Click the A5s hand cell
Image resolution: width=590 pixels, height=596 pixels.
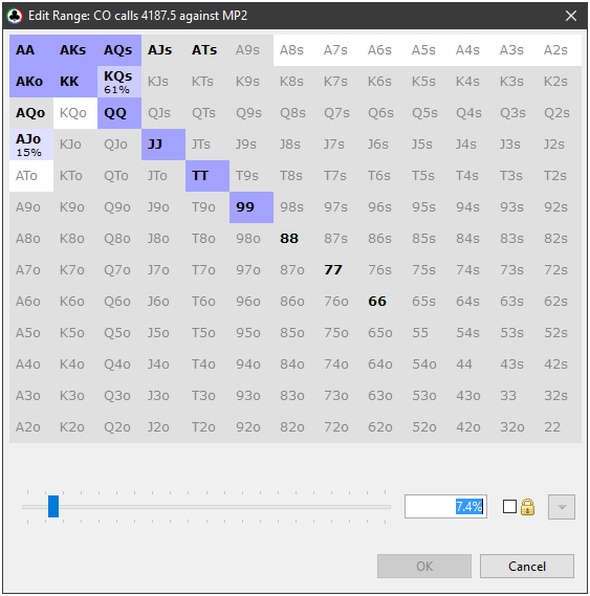click(x=427, y=50)
